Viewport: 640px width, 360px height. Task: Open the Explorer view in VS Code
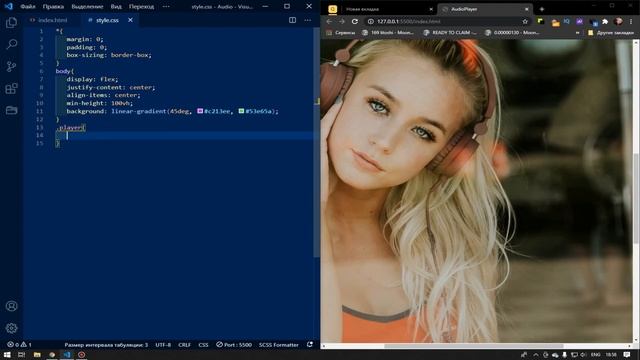(11, 22)
